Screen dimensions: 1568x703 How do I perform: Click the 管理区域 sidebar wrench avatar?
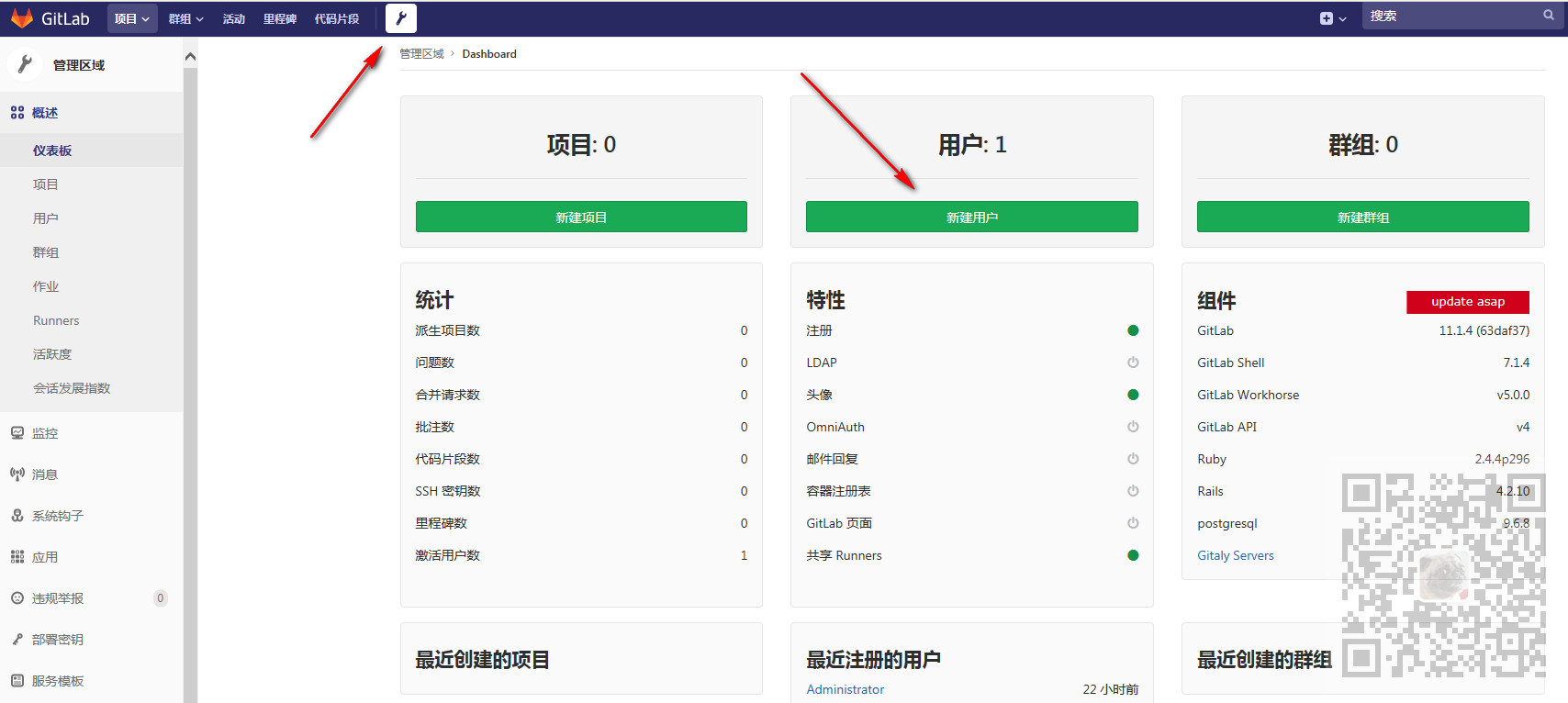tap(25, 64)
